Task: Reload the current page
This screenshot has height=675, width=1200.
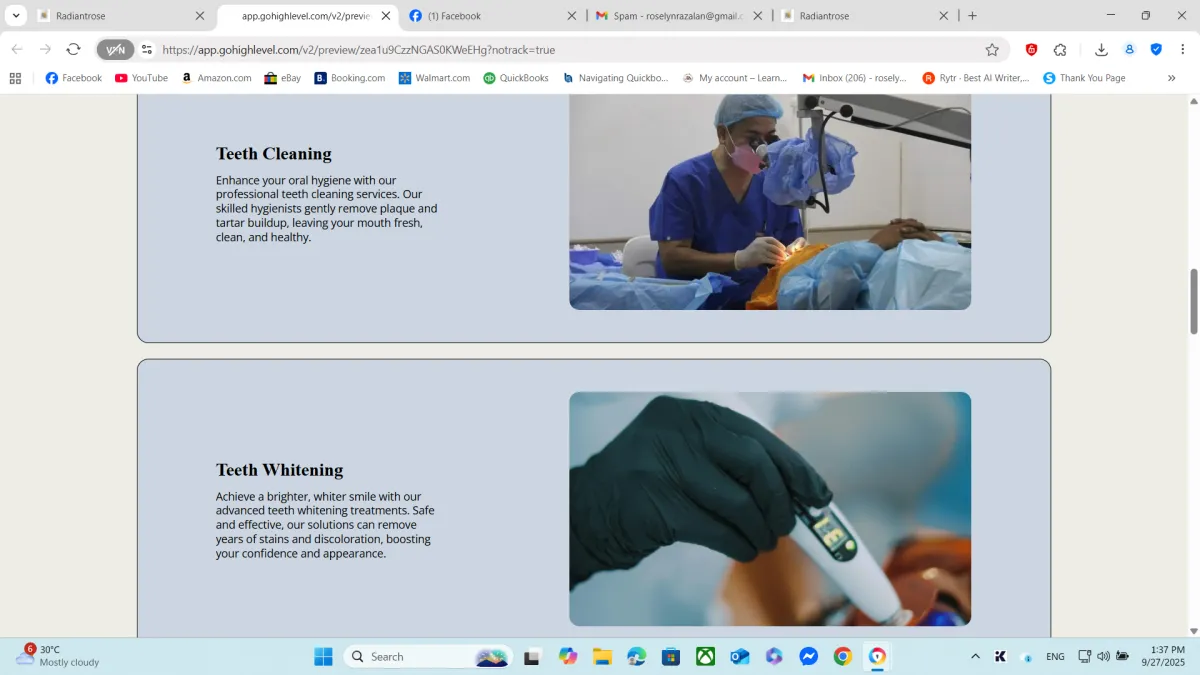Action: pyautogui.click(x=73, y=49)
